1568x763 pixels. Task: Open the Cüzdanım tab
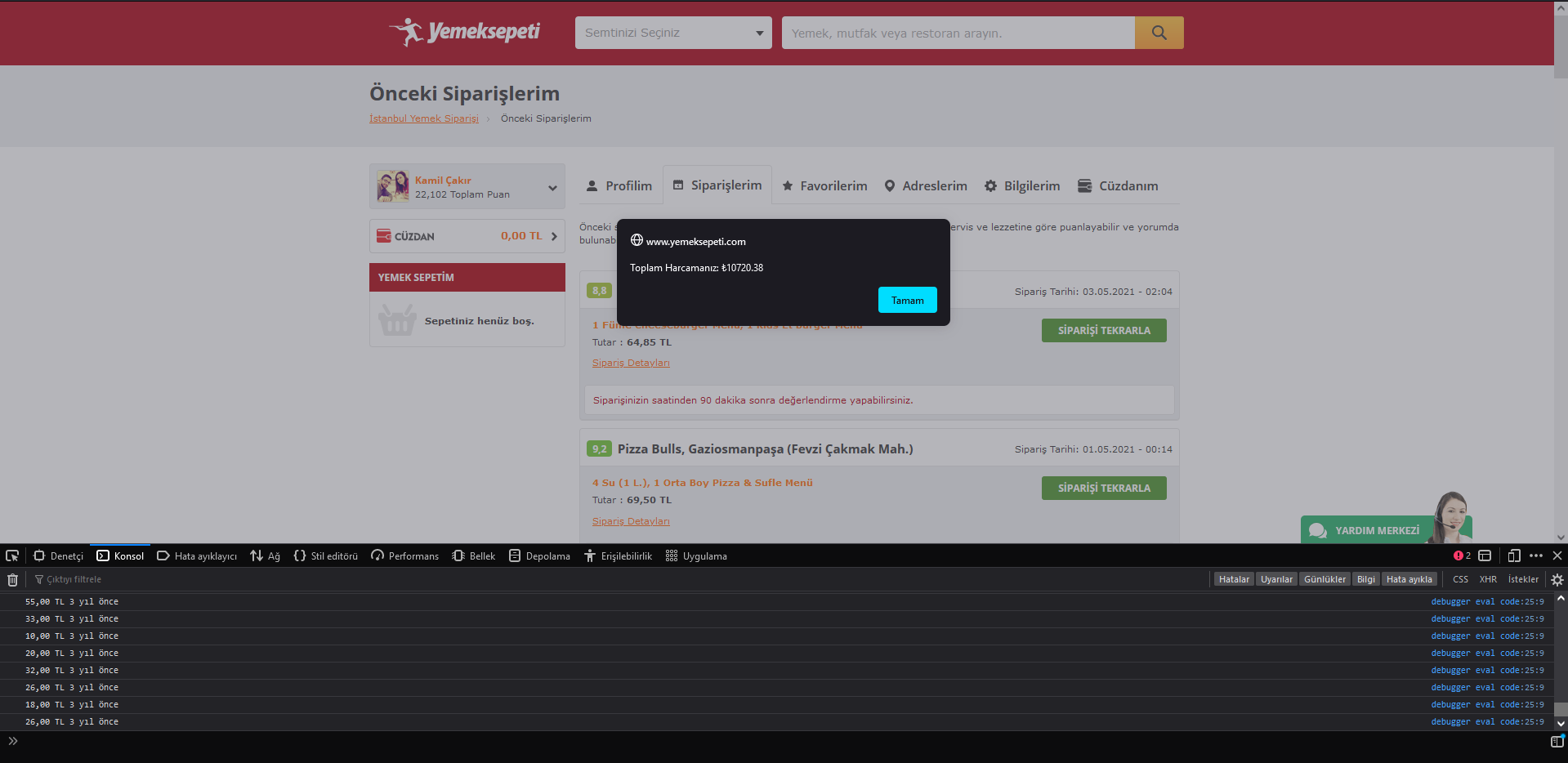(x=1118, y=185)
